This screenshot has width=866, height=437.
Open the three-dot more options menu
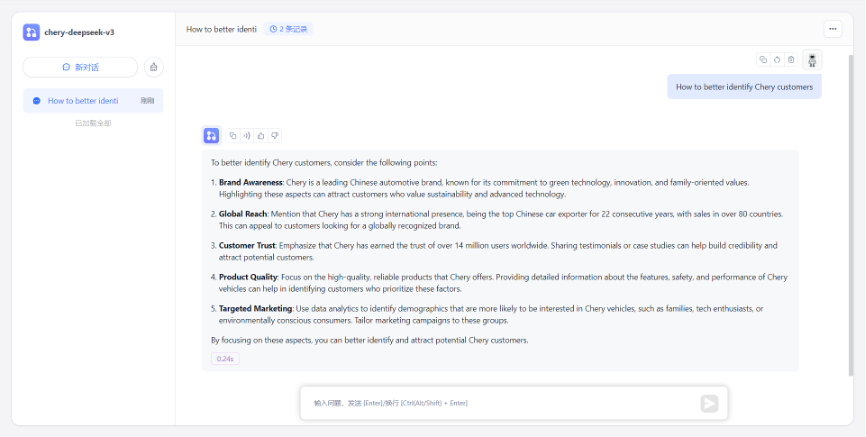coord(832,29)
